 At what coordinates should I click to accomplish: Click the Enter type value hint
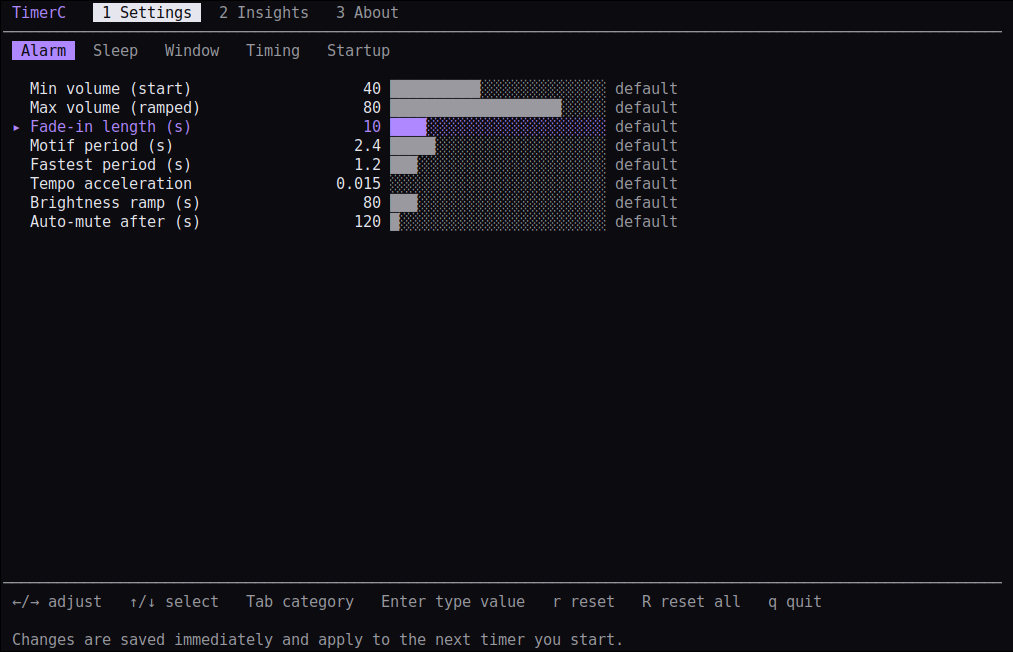point(453,602)
